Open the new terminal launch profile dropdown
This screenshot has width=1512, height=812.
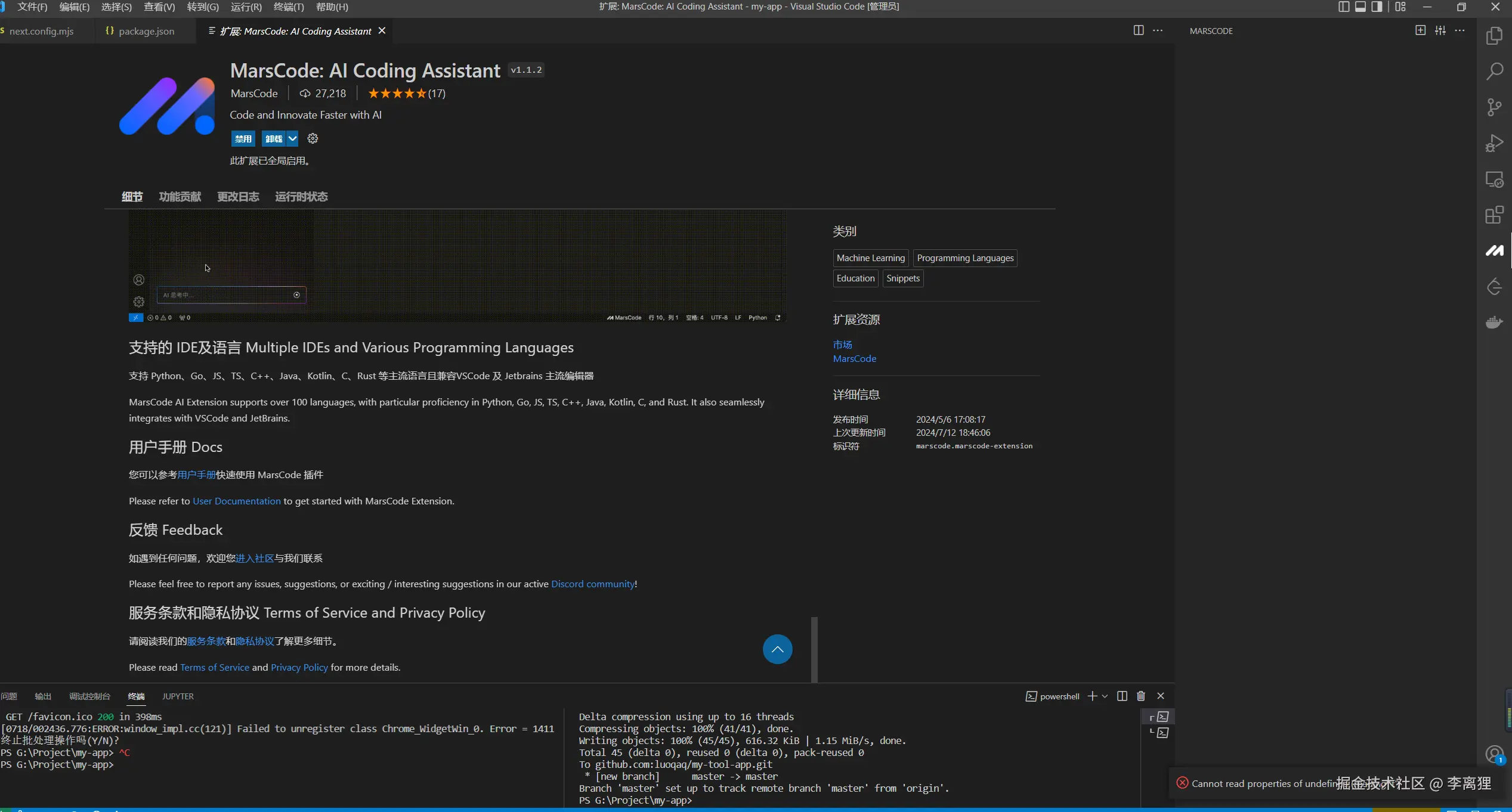click(1105, 696)
